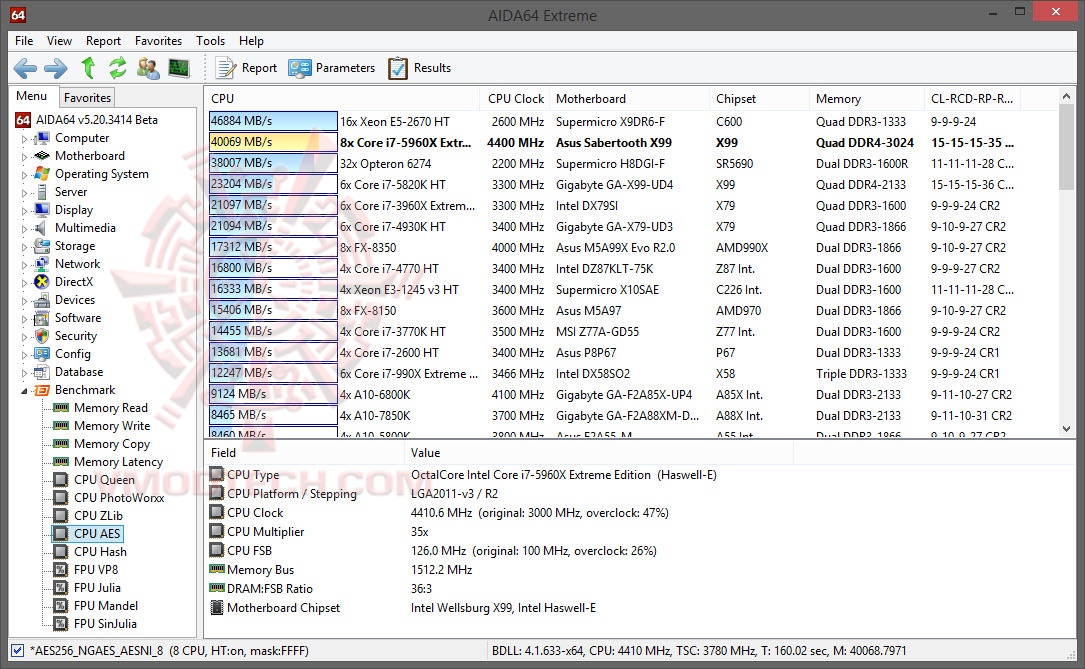
Task: Sort by the Chipset column header
Action: (x=759, y=98)
